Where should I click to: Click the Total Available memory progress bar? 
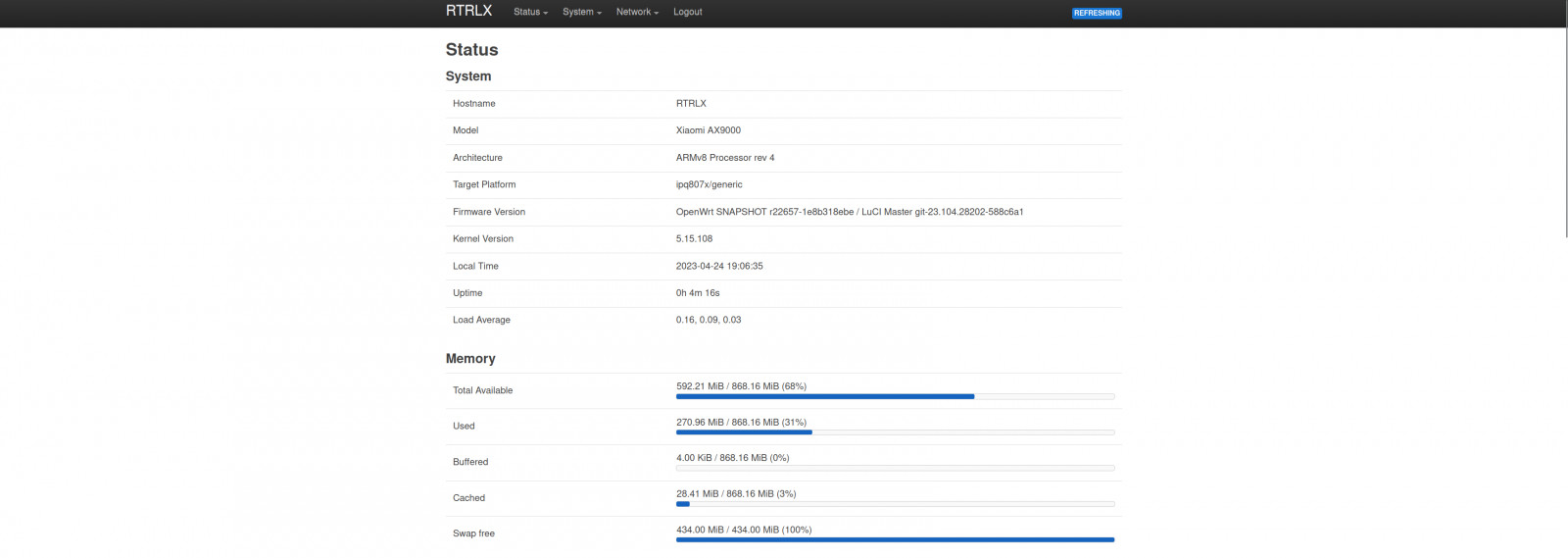(x=895, y=396)
